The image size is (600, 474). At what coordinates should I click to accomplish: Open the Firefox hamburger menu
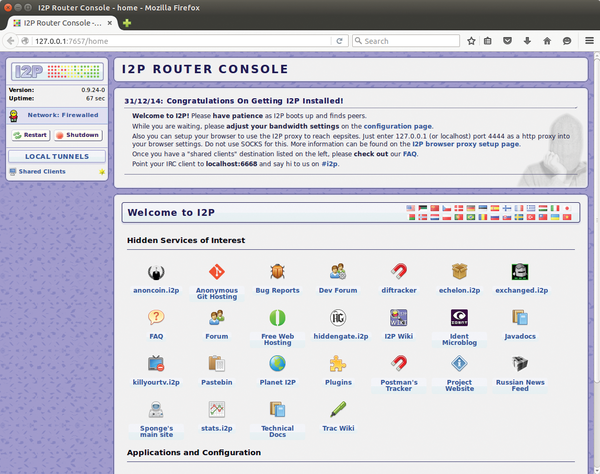click(x=589, y=41)
